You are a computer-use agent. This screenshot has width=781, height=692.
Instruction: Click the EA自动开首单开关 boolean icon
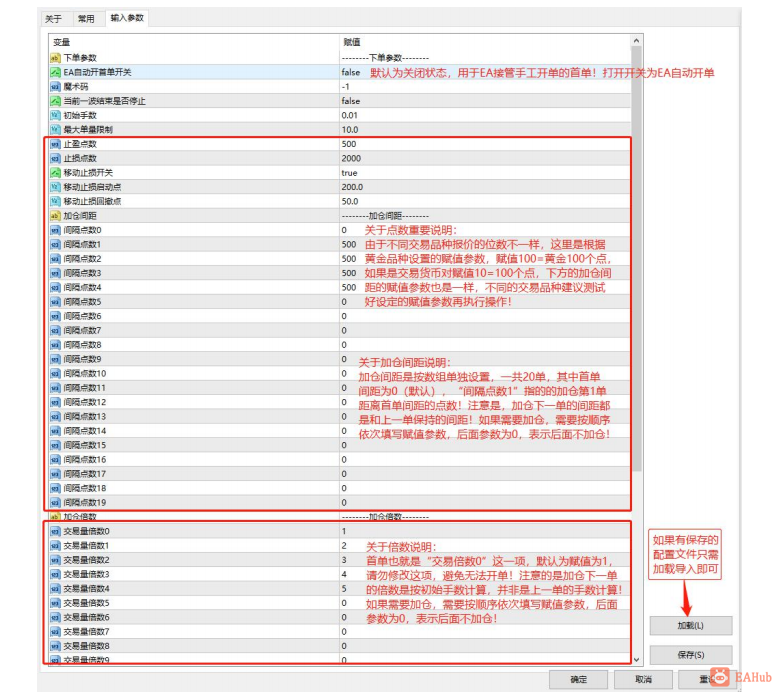click(55, 72)
